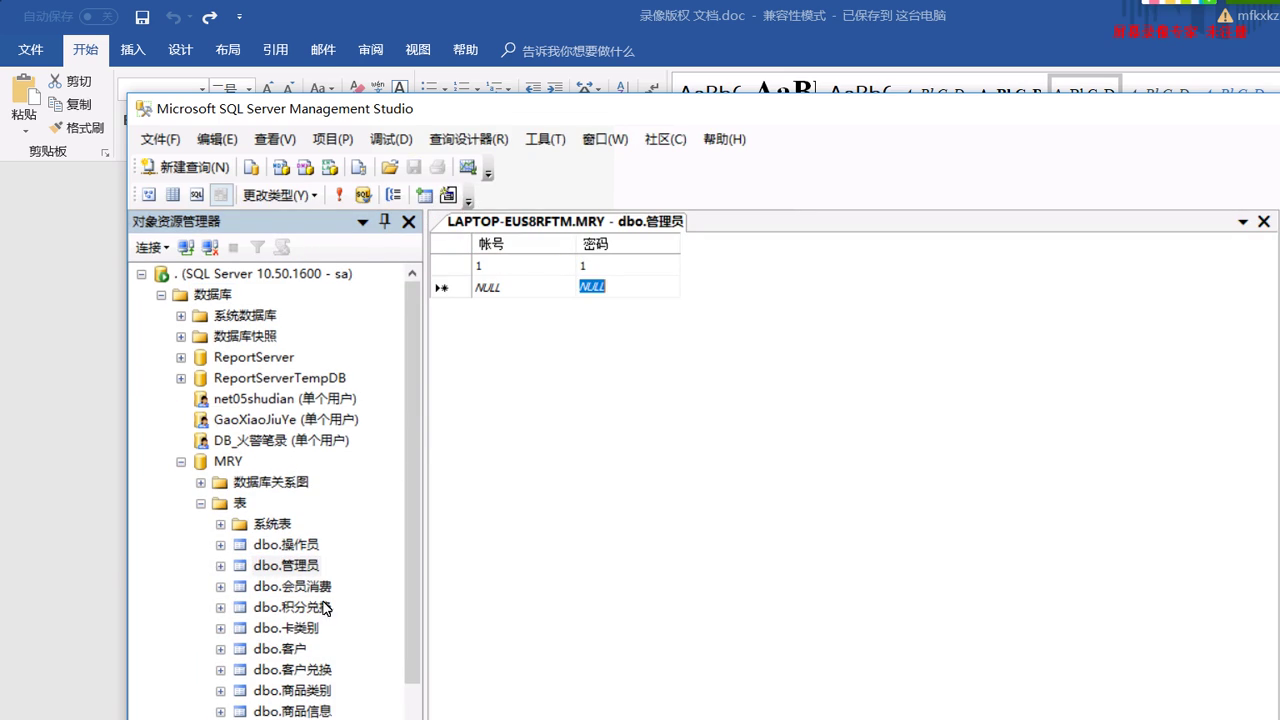Click the NULL cell under 帐号 column

coord(525,287)
